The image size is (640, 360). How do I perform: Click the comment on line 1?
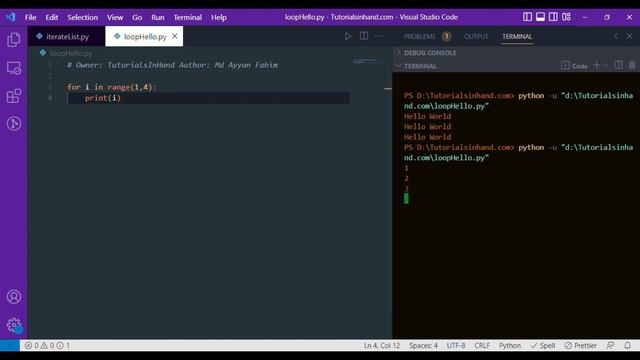click(x=173, y=65)
